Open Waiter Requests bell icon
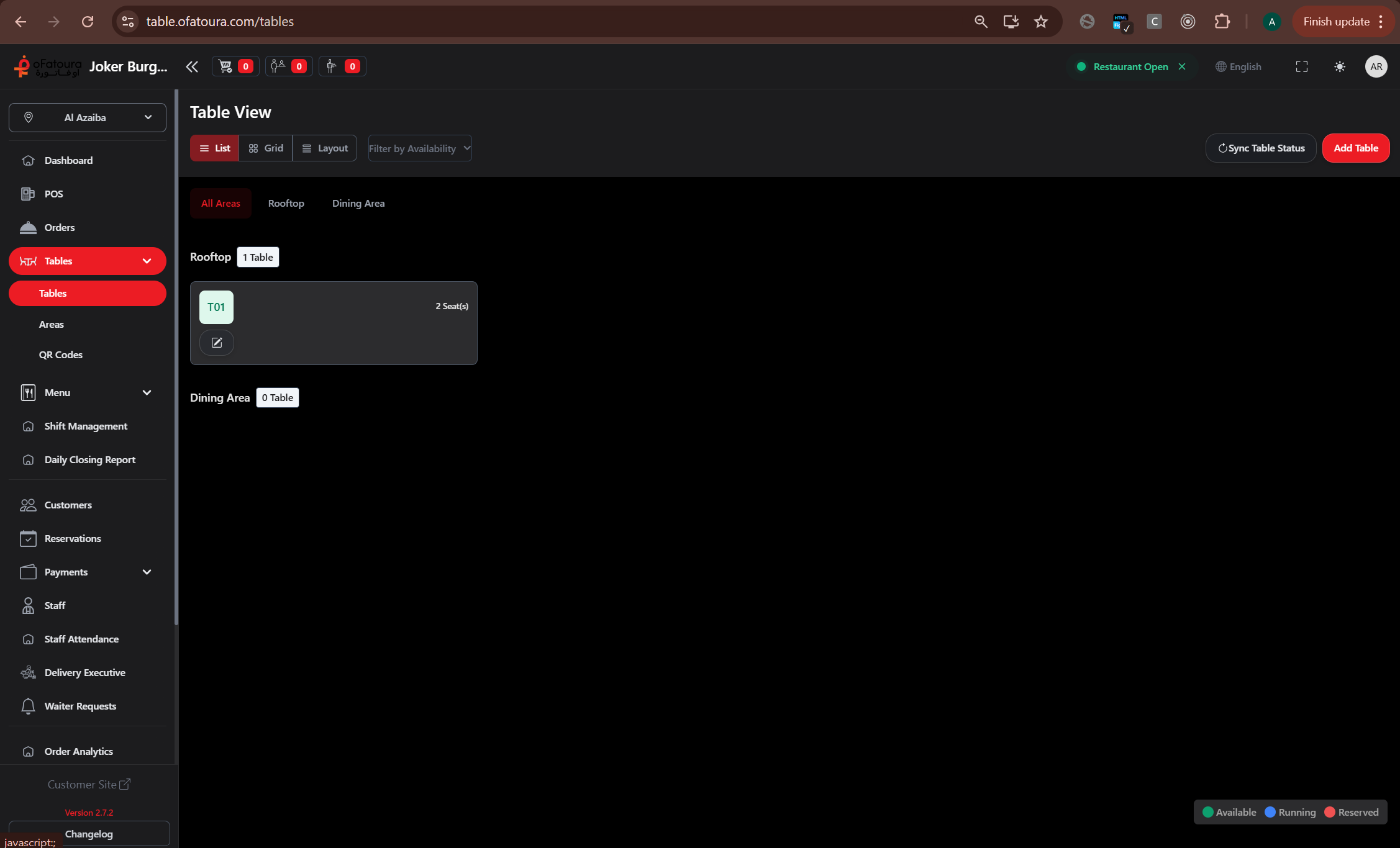Screen dimensions: 1400x848 tap(29, 706)
